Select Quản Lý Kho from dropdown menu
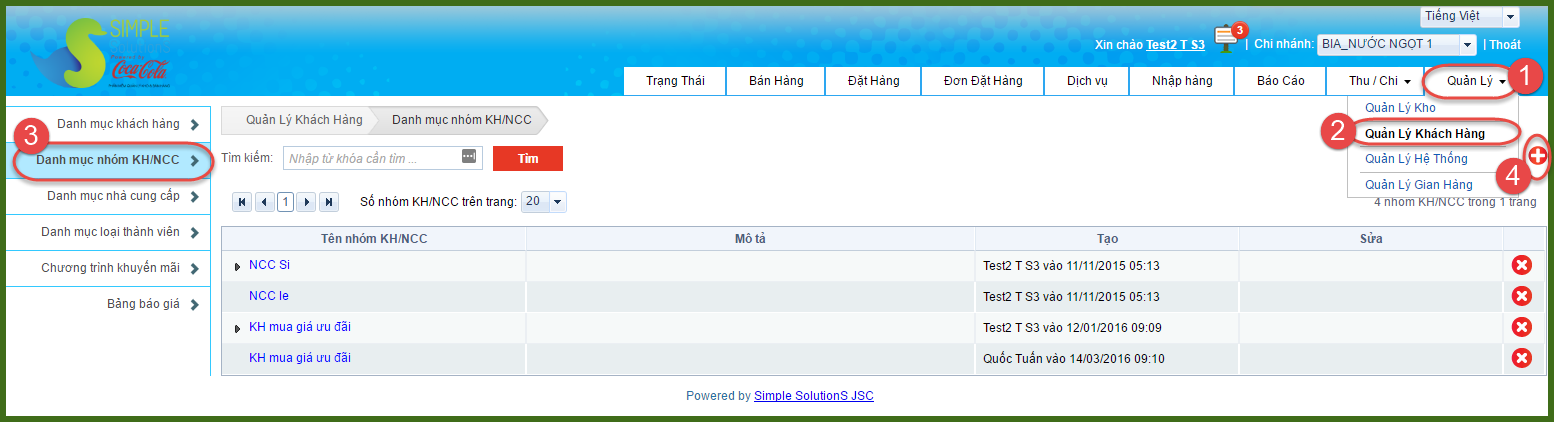The width and height of the screenshot is (1554, 422). [1400, 107]
